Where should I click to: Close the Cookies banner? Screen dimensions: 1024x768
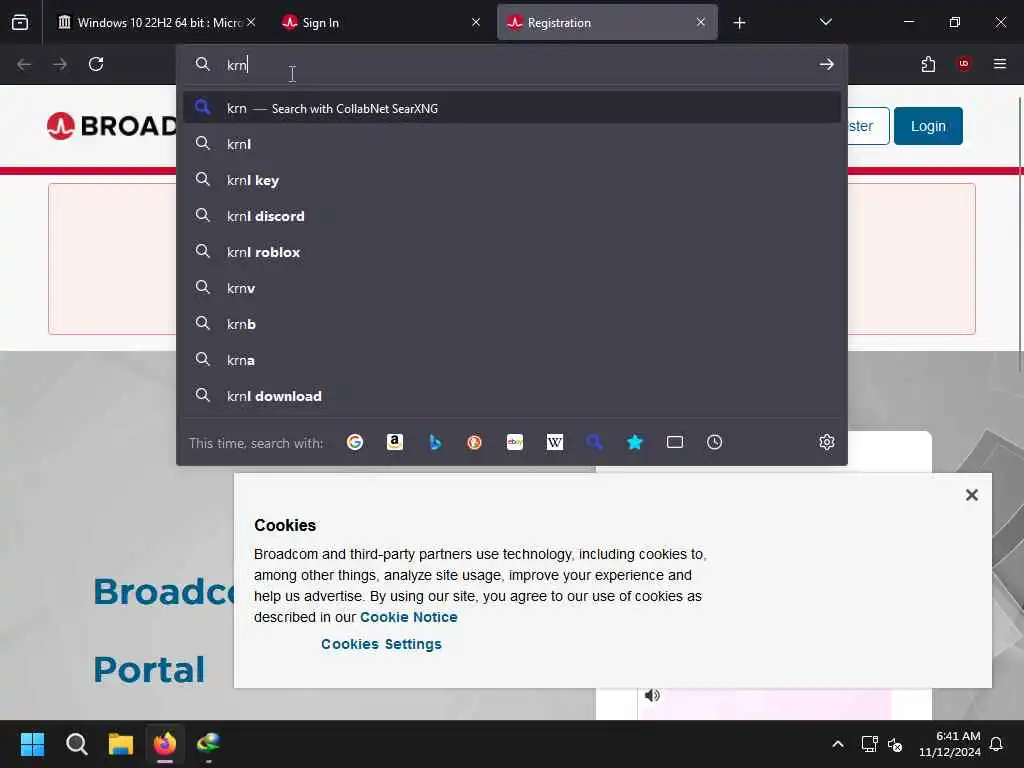[972, 495]
